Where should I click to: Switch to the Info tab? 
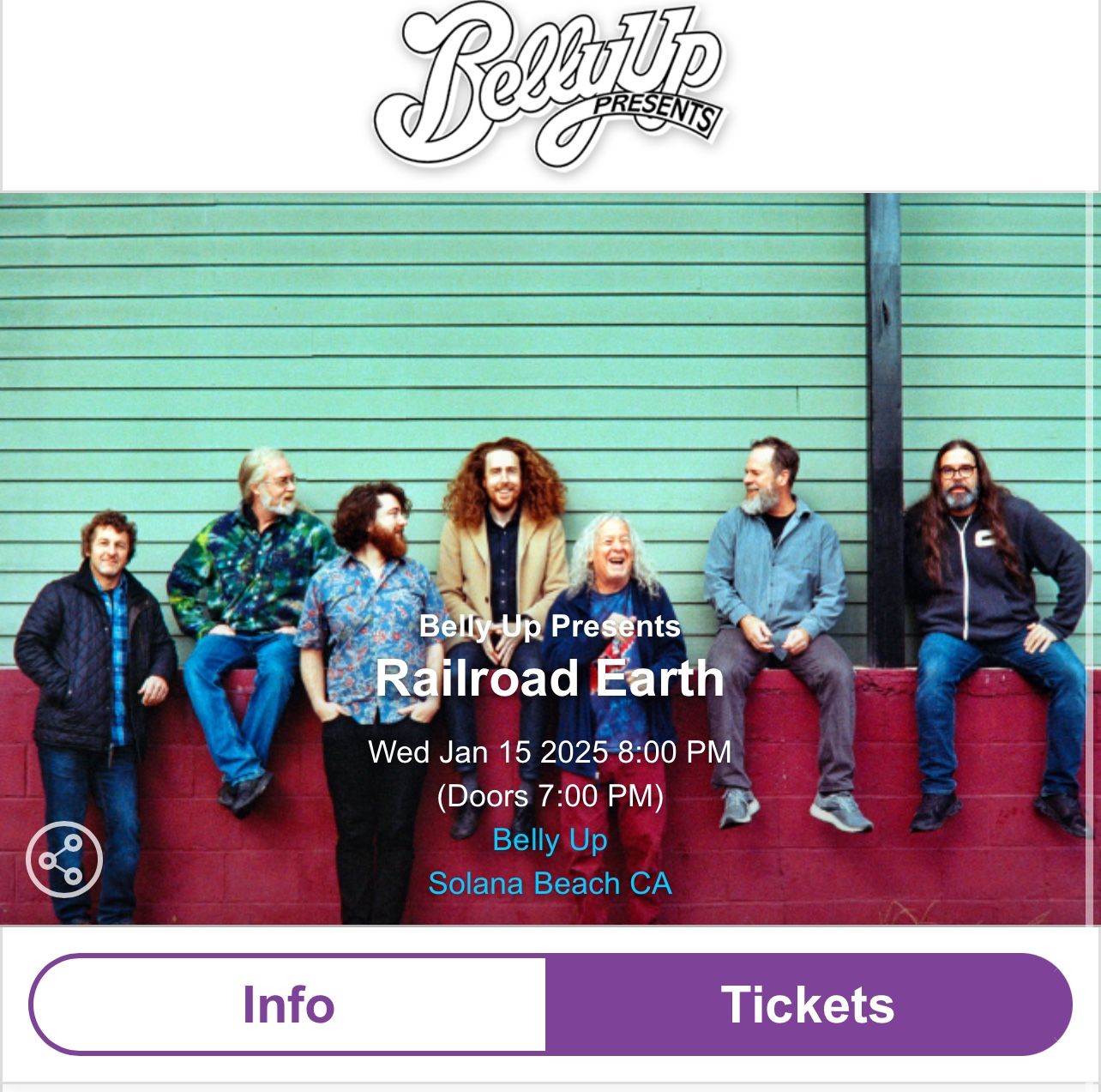pyautogui.click(x=288, y=1005)
